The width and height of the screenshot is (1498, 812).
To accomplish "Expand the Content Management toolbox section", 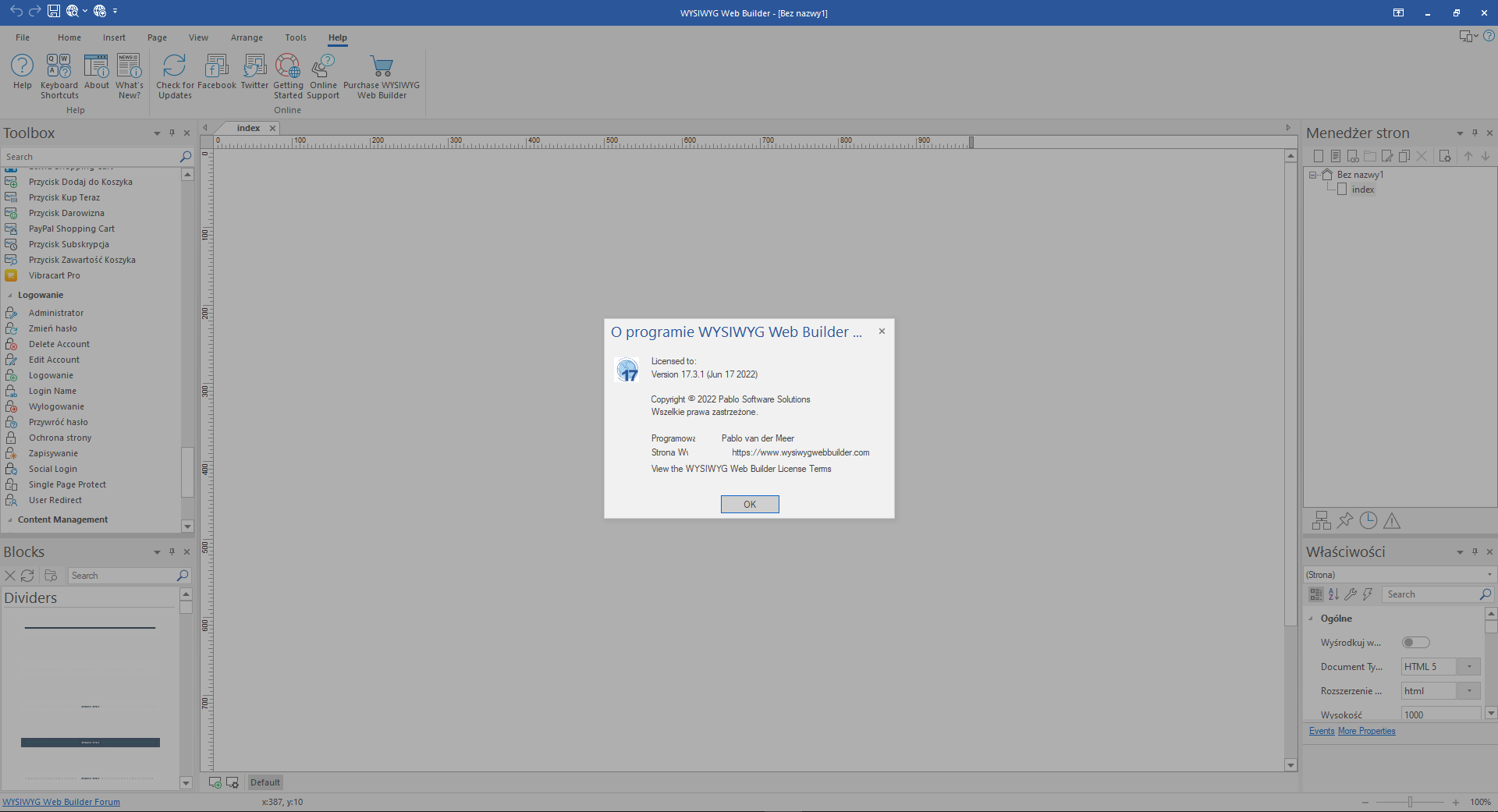I will (x=10, y=520).
